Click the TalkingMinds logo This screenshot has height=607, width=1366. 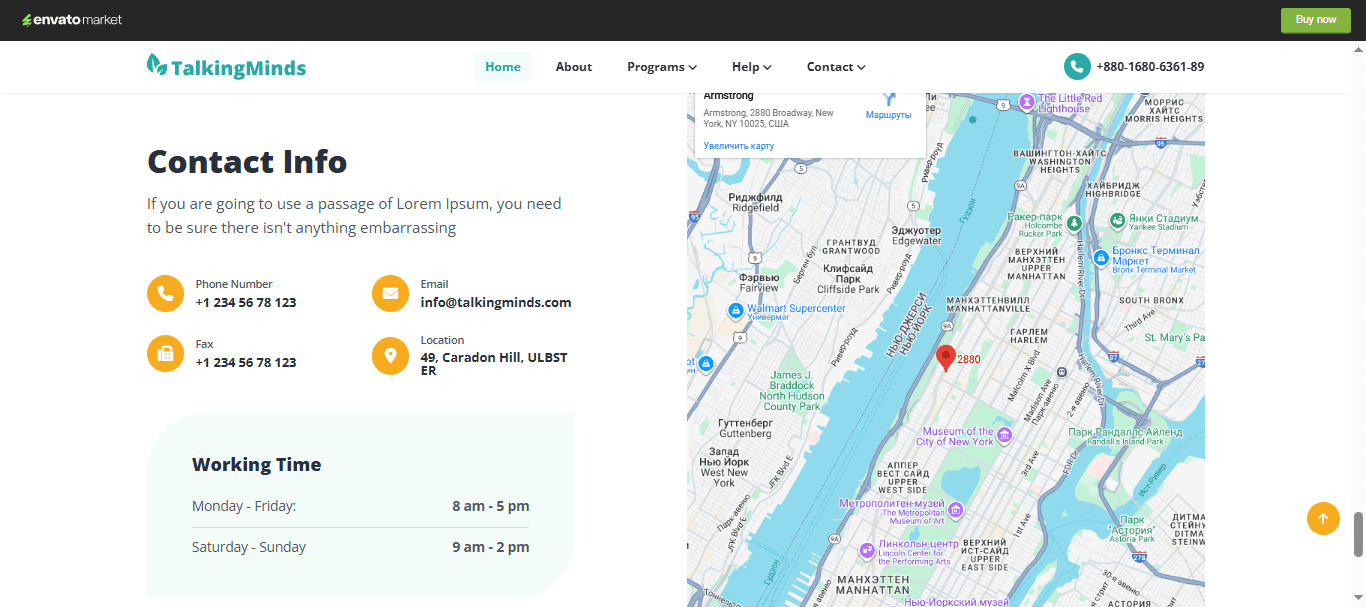click(226, 67)
